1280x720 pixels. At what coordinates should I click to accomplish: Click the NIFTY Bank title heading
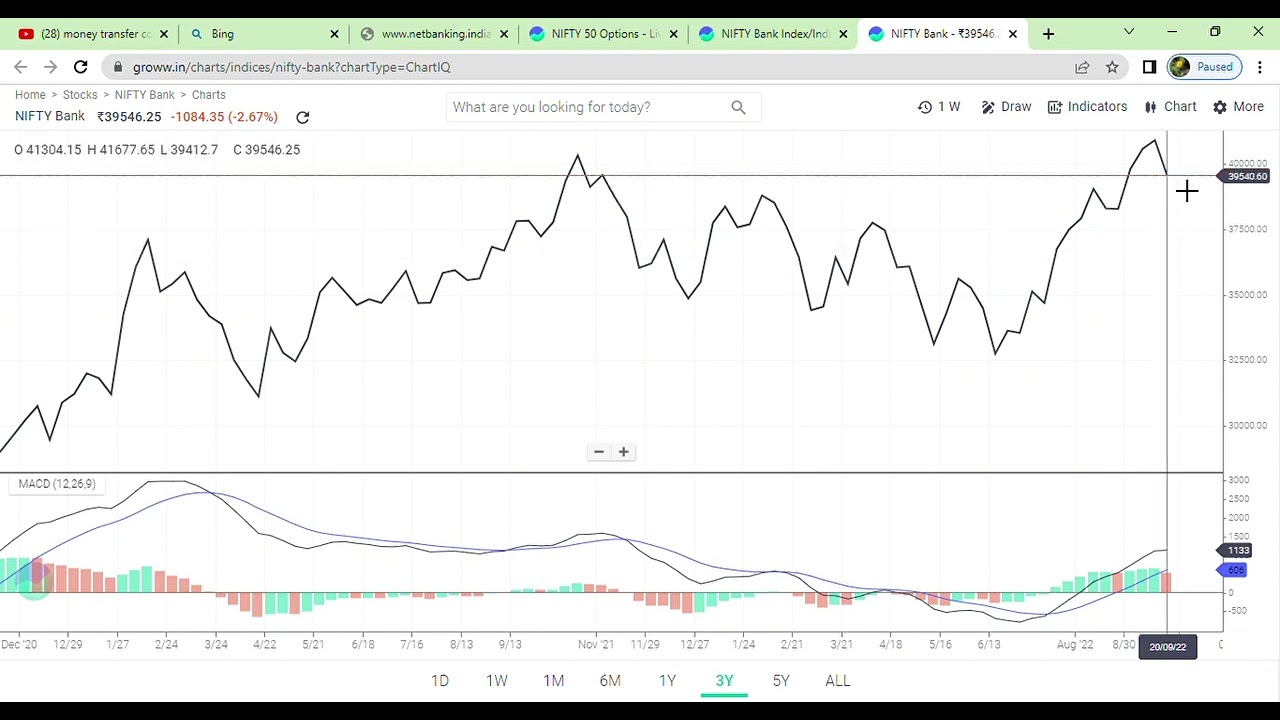[50, 117]
